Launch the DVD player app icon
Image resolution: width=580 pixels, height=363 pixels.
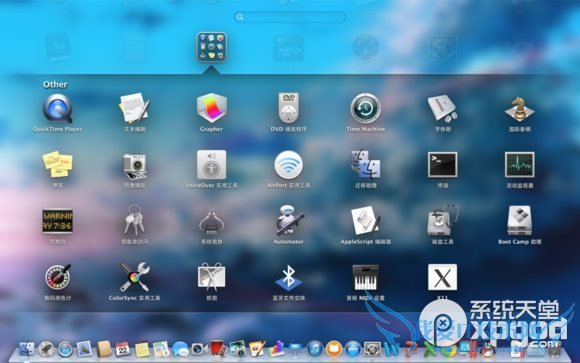(288, 108)
